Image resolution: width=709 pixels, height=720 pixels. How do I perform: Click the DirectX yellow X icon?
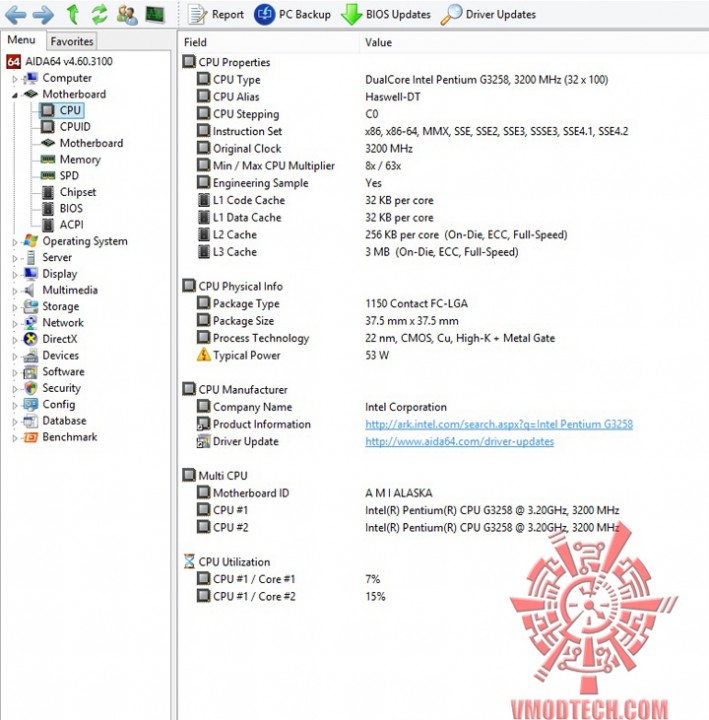tap(30, 339)
